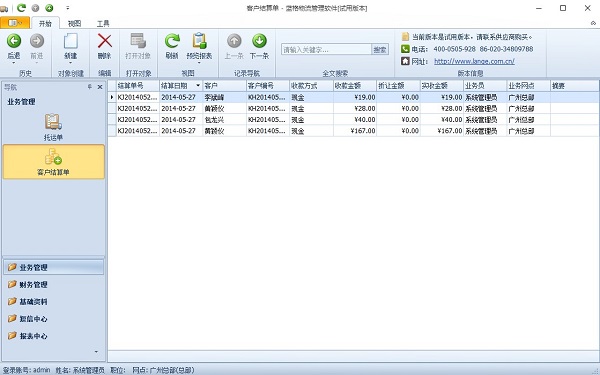
Task: Switch to the 开始 ribbon tab
Action: pyautogui.click(x=45, y=23)
